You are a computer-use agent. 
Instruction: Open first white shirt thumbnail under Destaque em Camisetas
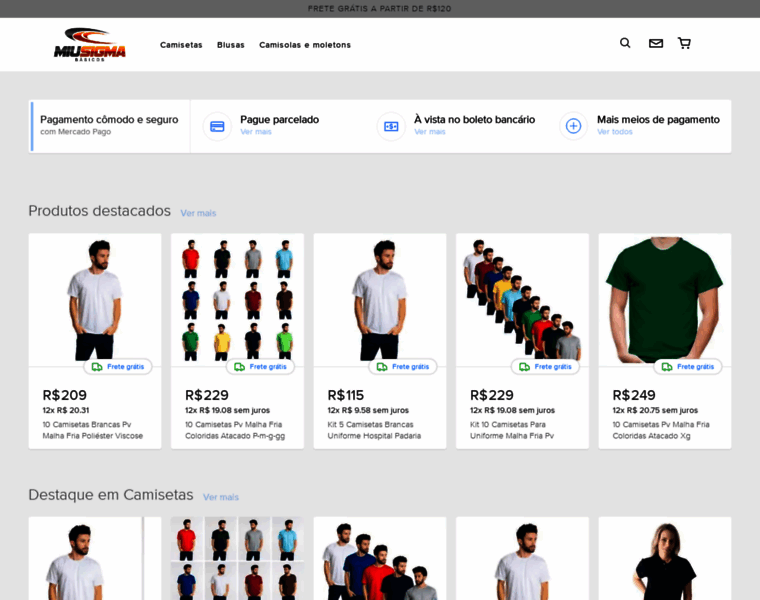tap(95, 558)
